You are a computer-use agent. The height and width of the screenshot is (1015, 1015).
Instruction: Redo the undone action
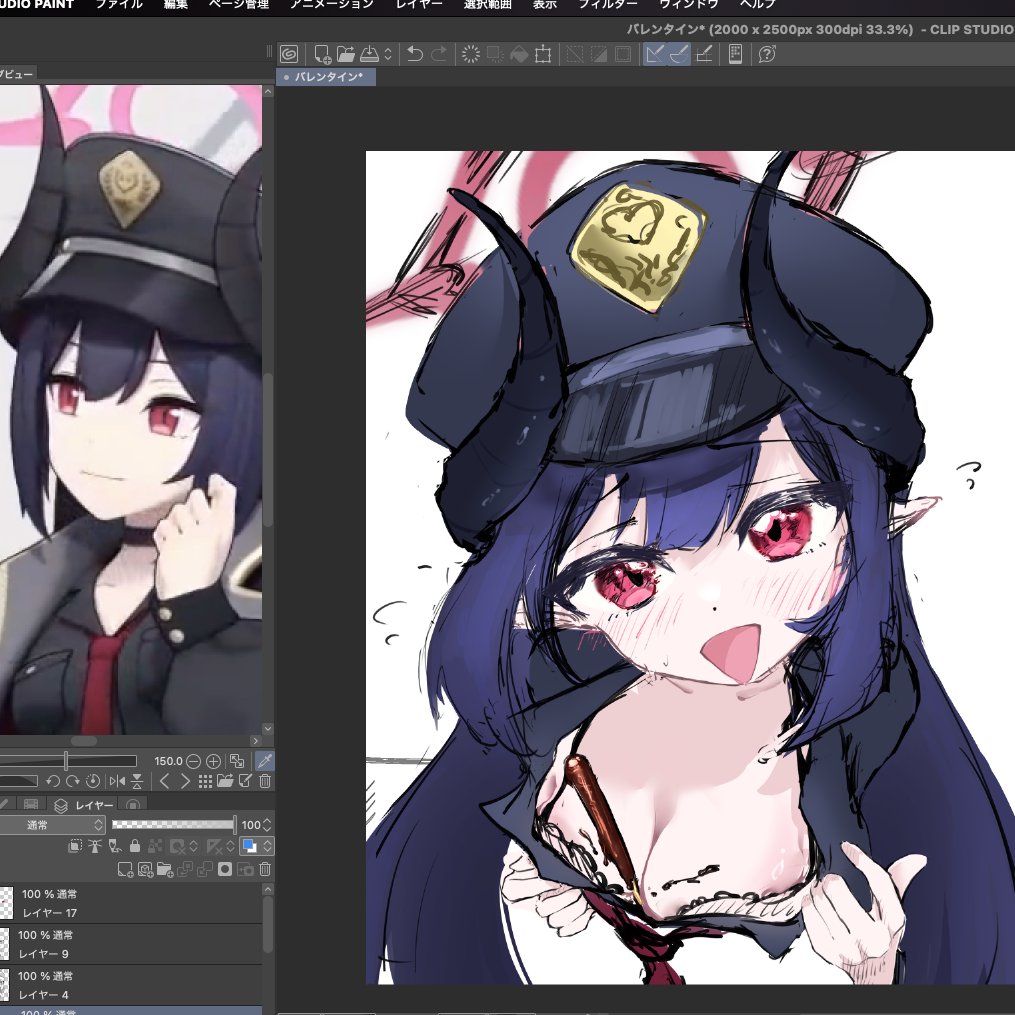coord(439,54)
